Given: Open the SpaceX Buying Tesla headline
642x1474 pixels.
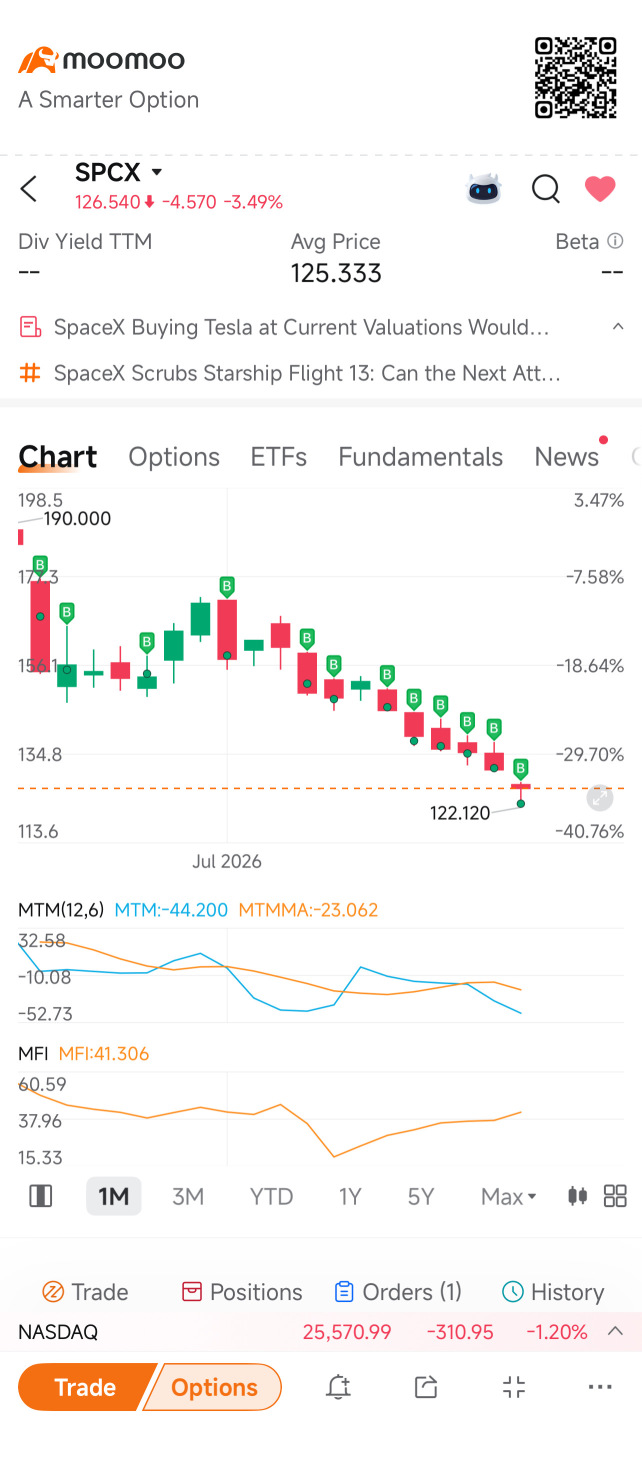Looking at the screenshot, I should (x=301, y=327).
